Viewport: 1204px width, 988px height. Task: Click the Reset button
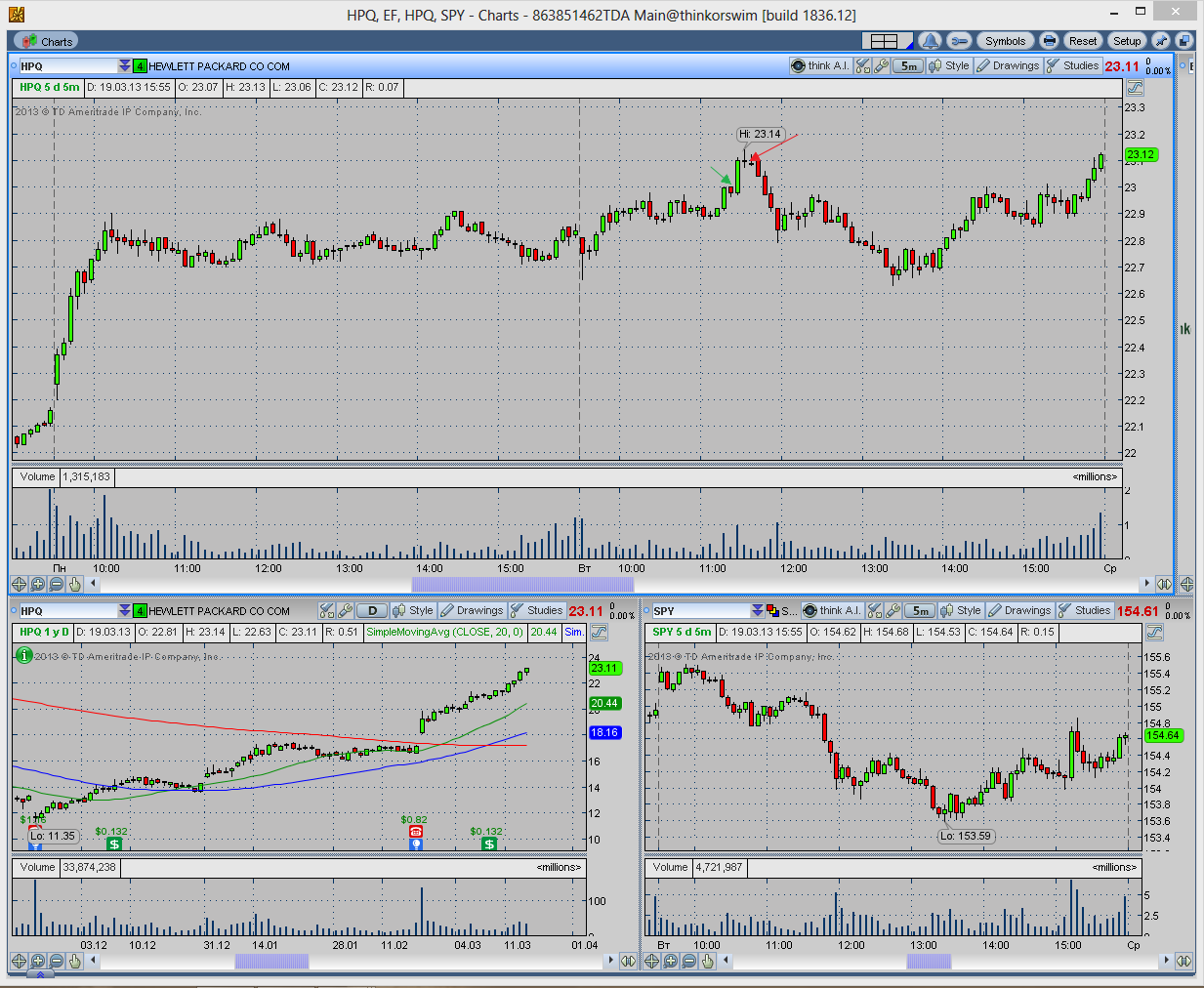(x=1083, y=41)
